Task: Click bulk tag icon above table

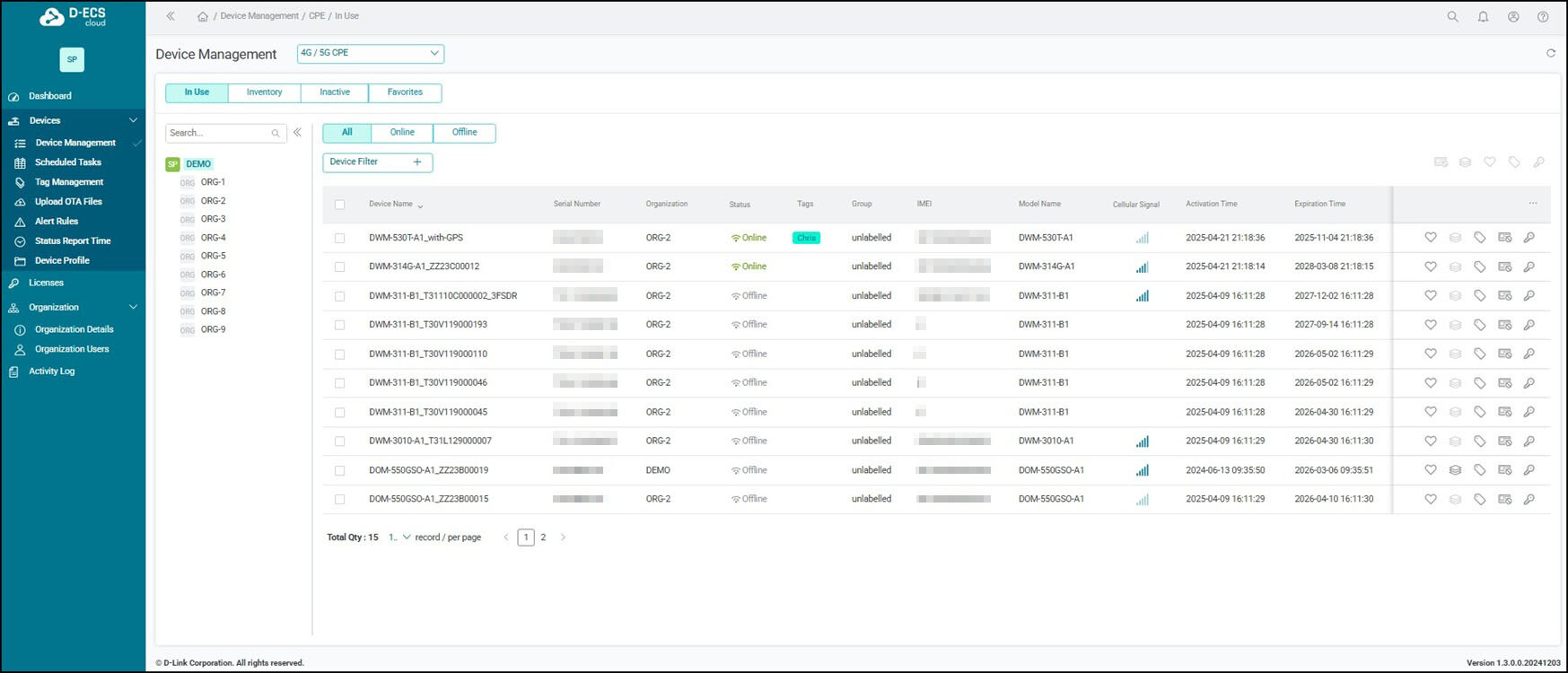Action: tap(1514, 162)
